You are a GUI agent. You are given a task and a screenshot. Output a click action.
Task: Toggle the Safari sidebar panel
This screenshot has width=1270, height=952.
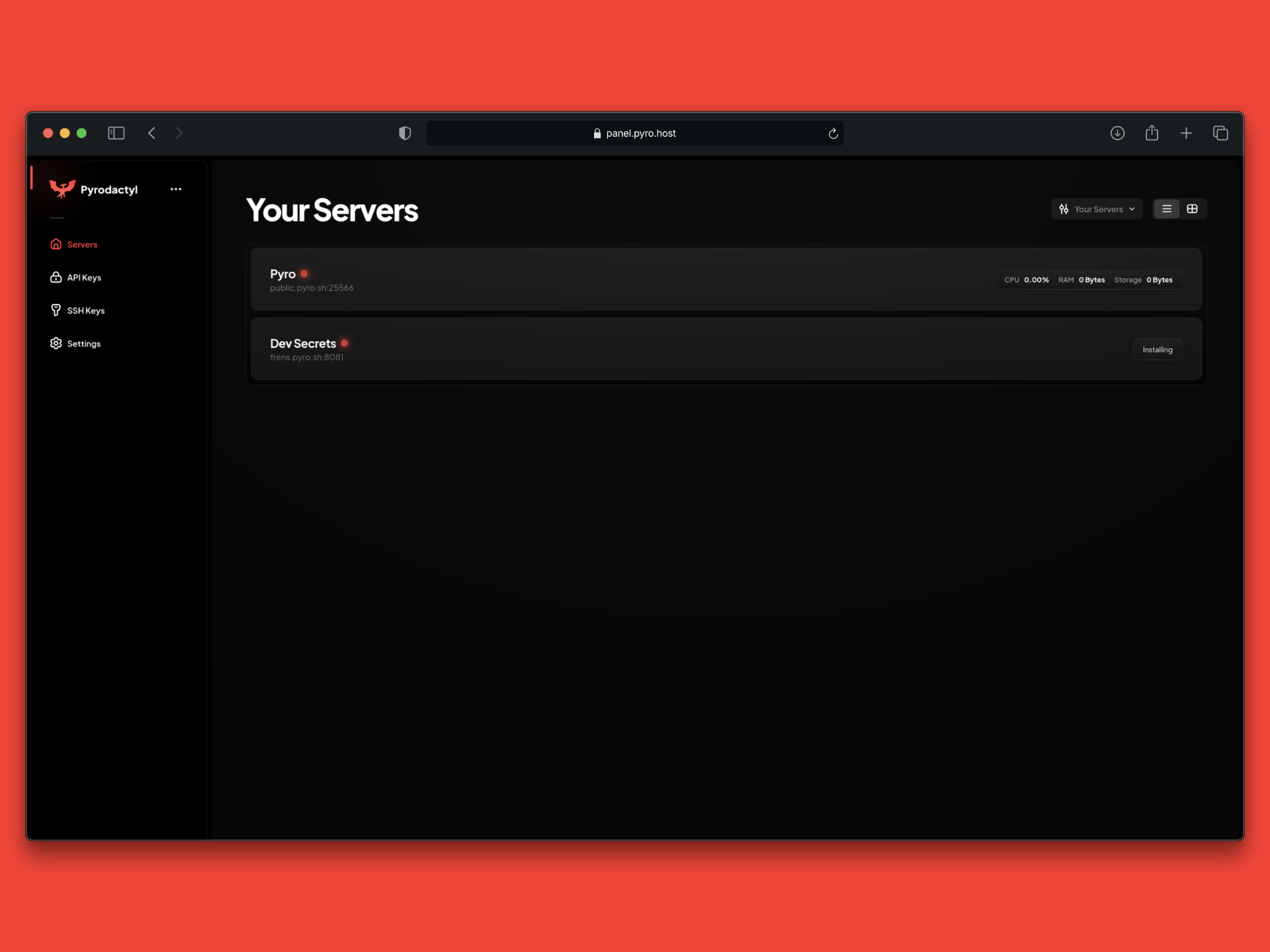coord(116,134)
